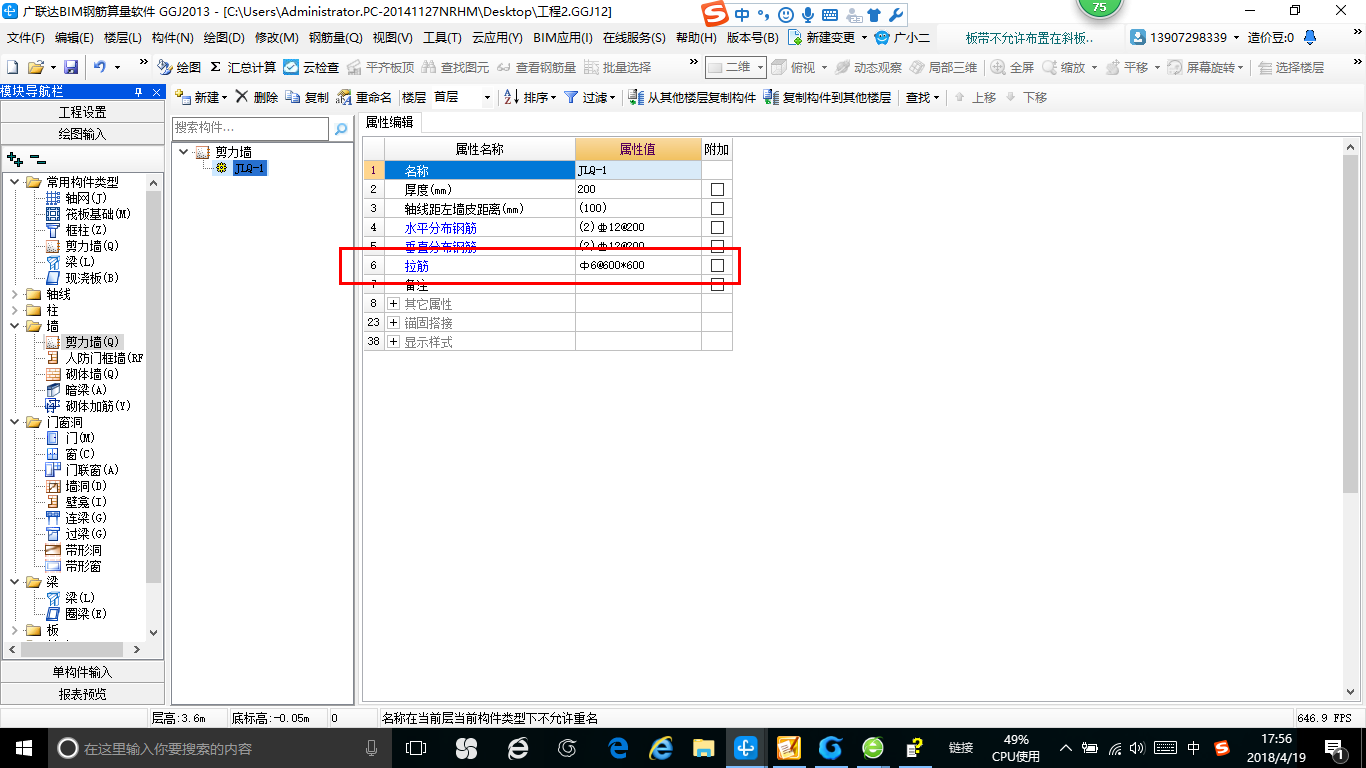This screenshot has height=768, width=1366.
Task: Expand the 锚固搭接 row
Action: click(393, 323)
